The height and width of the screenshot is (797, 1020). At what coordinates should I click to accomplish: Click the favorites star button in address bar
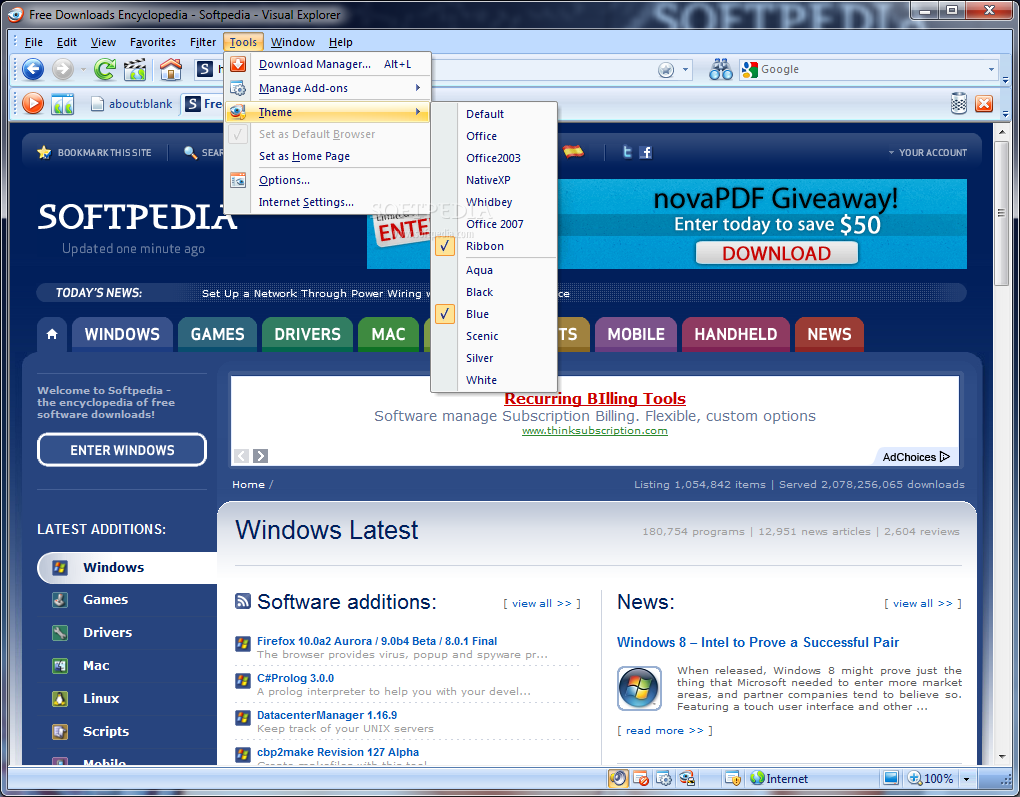click(x=666, y=70)
